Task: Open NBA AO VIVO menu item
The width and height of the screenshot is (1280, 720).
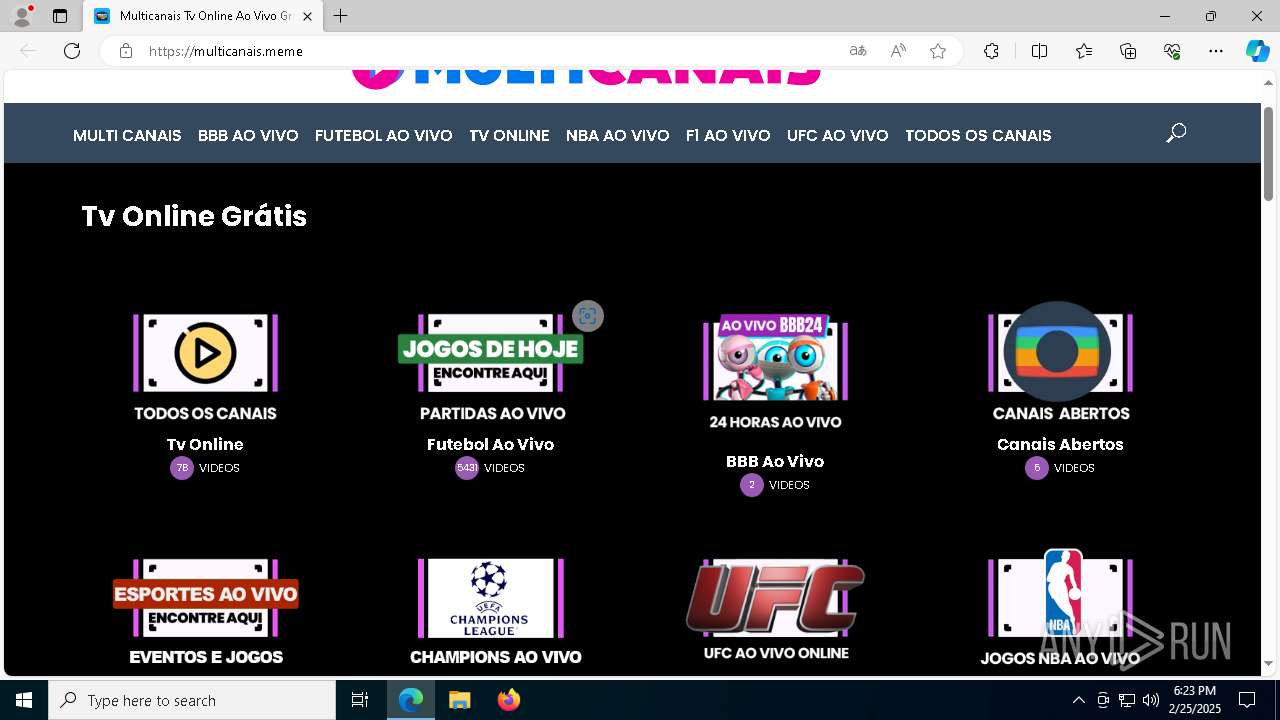Action: (617, 135)
